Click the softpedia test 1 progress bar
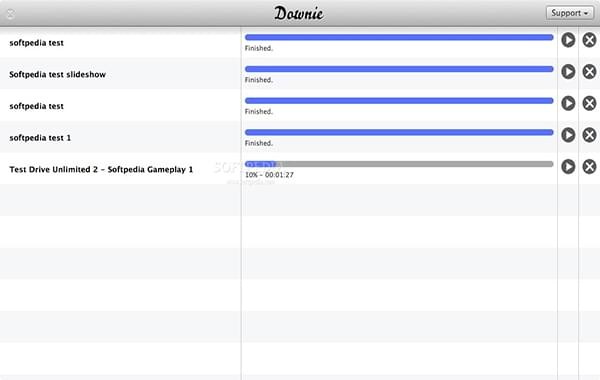The height and width of the screenshot is (380, 600). (399, 132)
